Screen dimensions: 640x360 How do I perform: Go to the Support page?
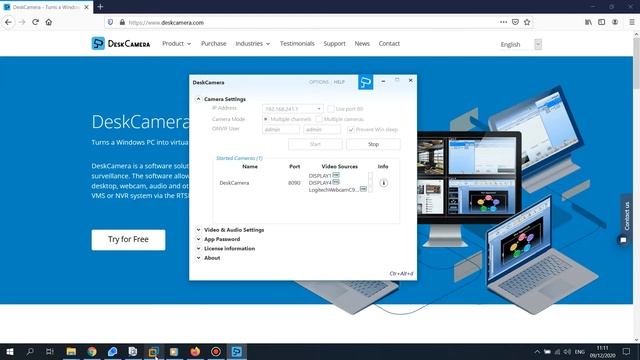[334, 43]
